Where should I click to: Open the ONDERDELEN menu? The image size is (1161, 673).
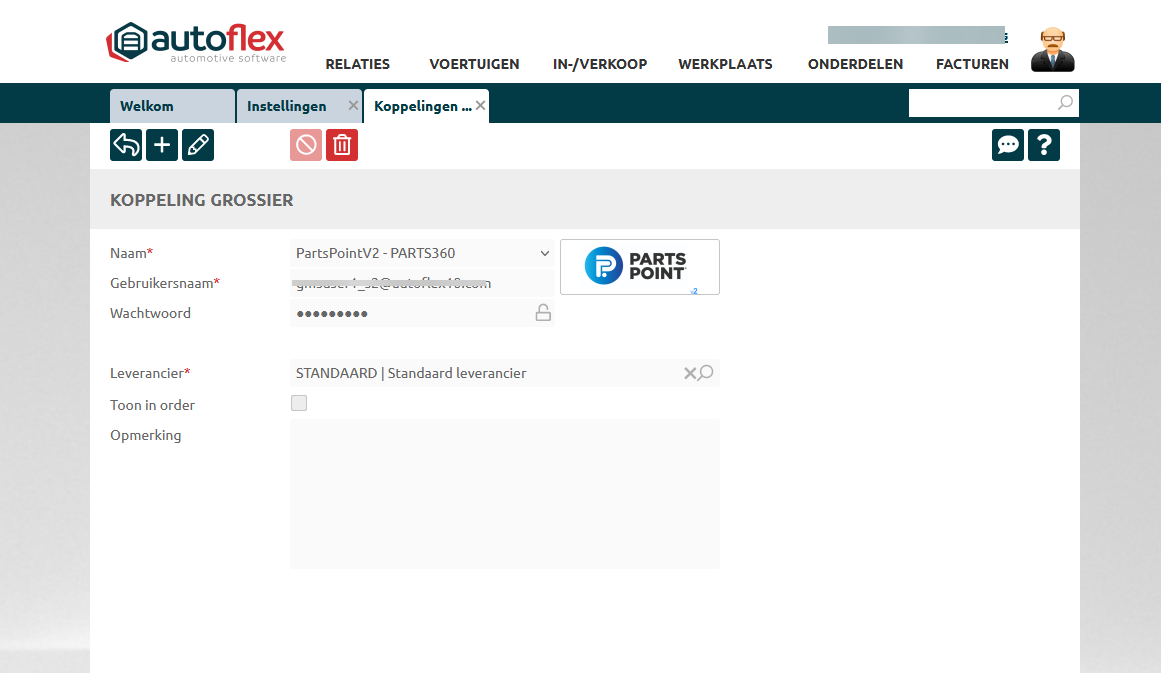855,64
